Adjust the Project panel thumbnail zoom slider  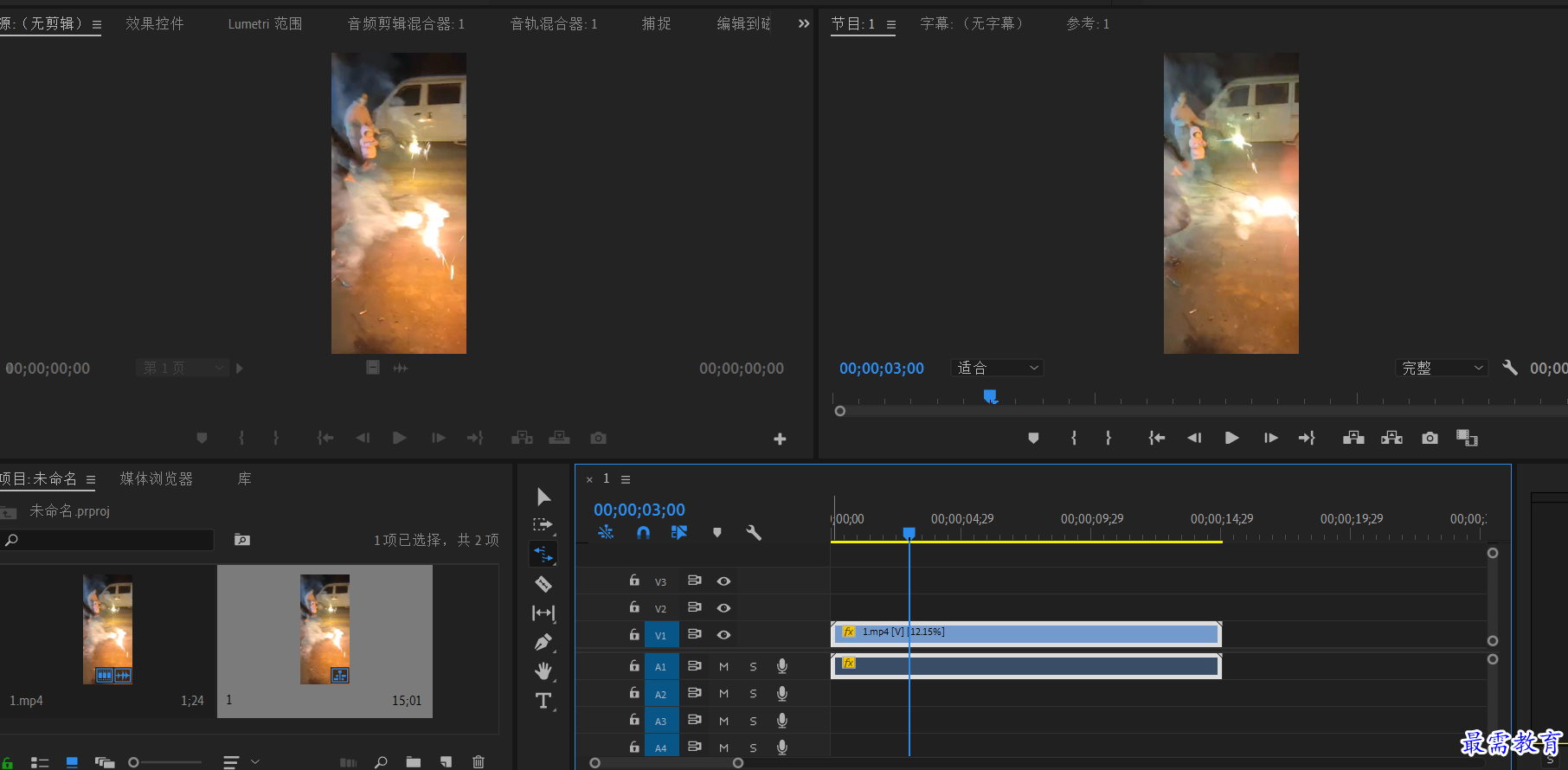coord(164,762)
